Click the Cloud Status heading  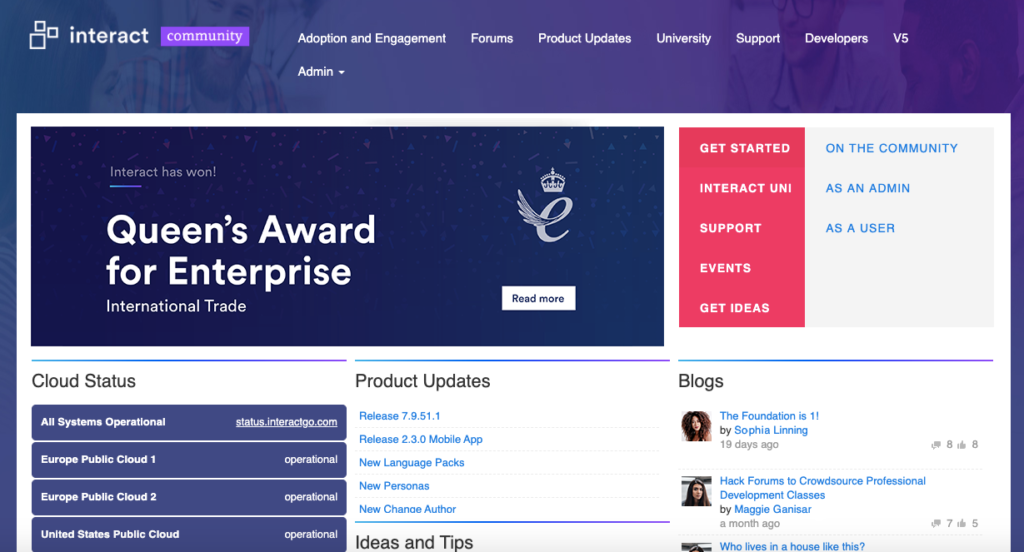pos(84,381)
